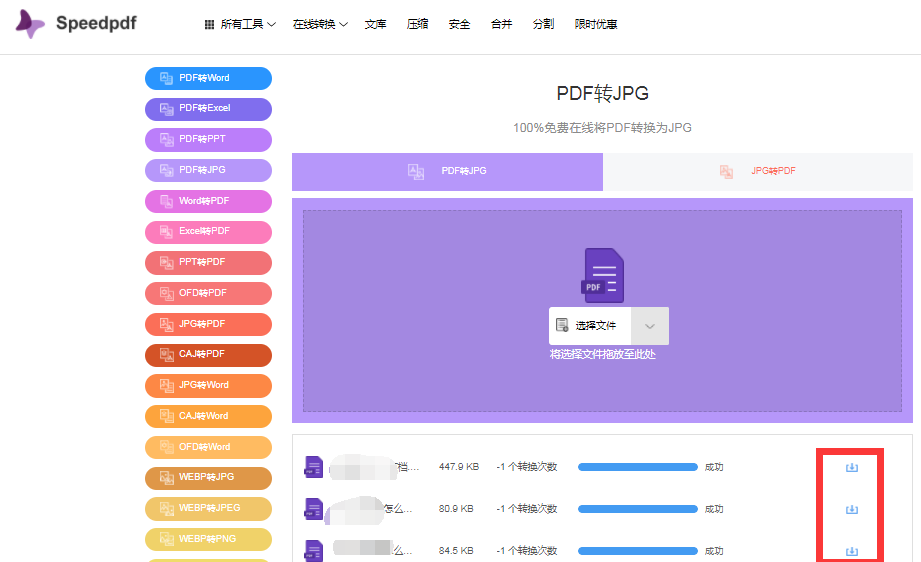921x562 pixels.
Task: Click the Speedpdf butterfly logo icon
Action: (30, 24)
